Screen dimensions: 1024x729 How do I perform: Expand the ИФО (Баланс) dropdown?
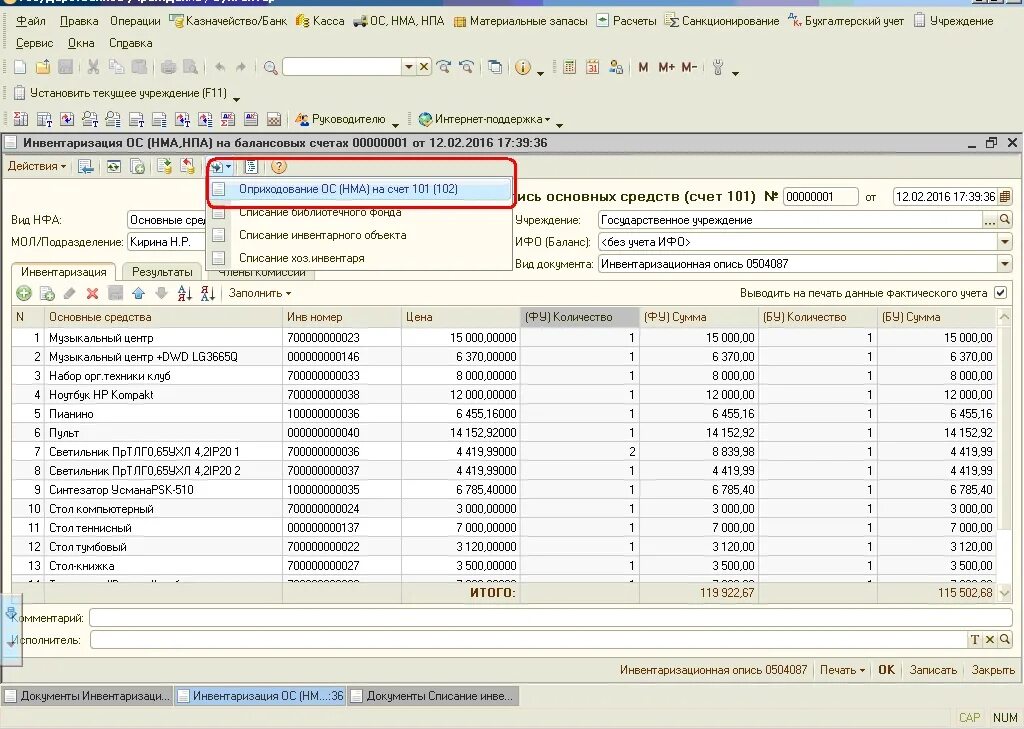[1004, 242]
